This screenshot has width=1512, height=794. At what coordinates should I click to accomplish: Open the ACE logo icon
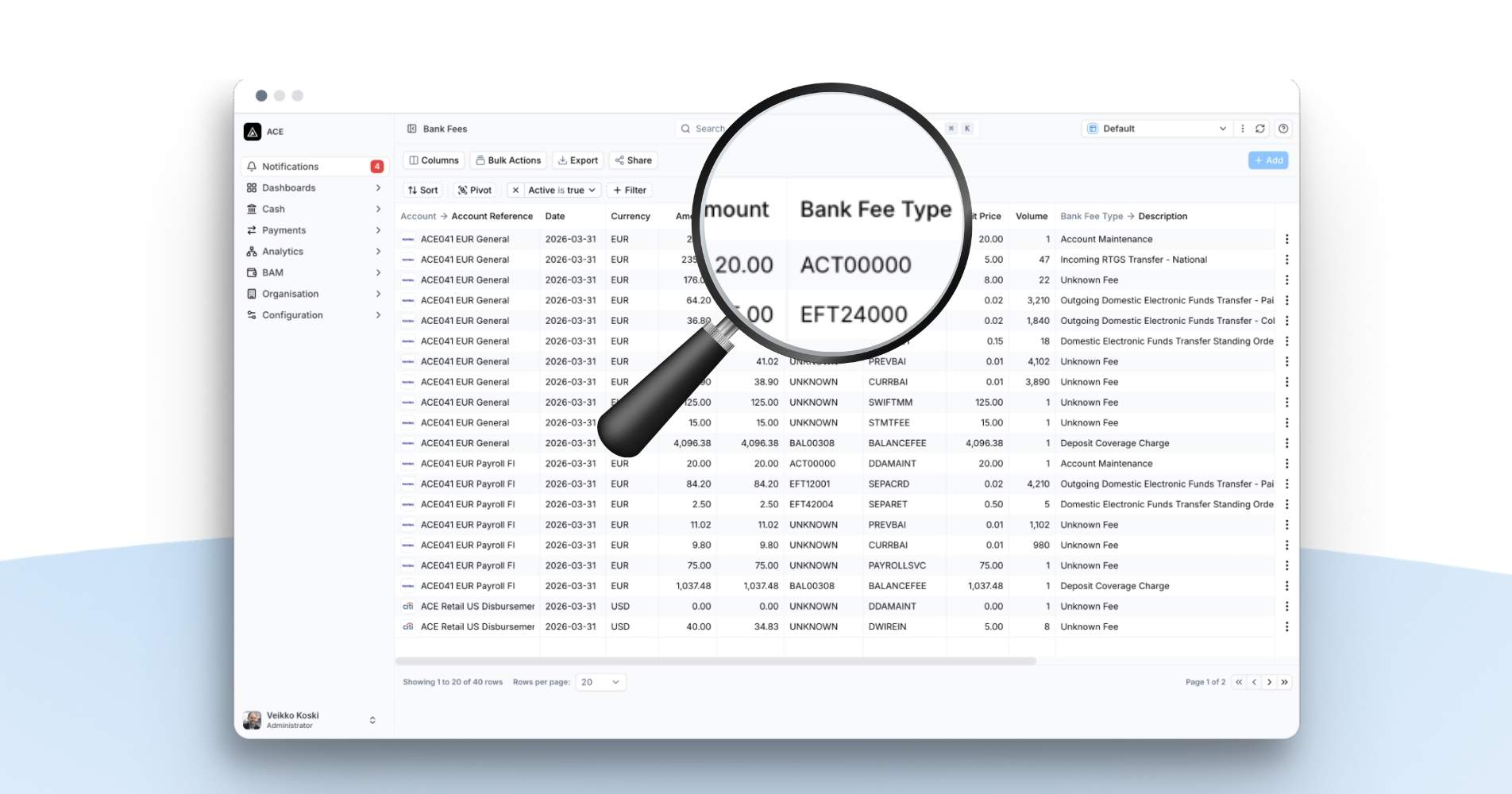click(253, 131)
